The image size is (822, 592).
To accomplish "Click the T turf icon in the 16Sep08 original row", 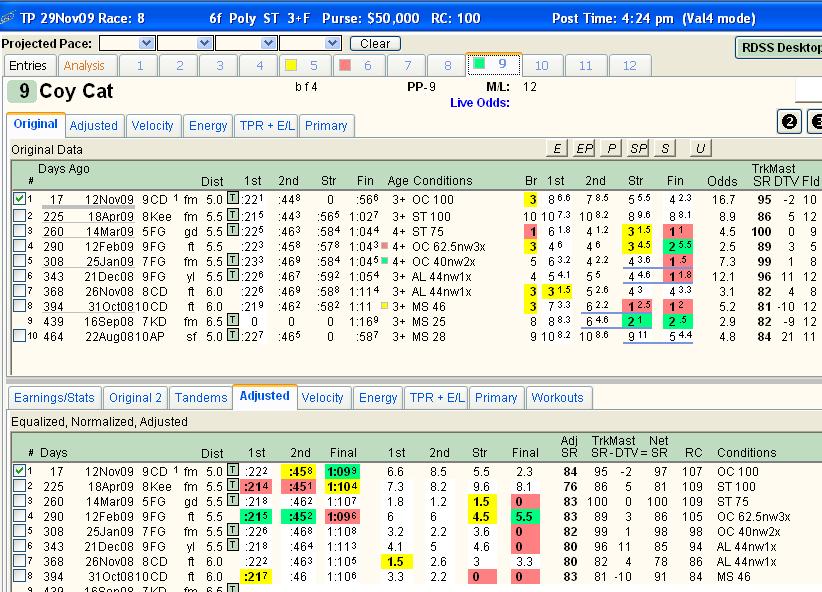I will click(x=233, y=320).
